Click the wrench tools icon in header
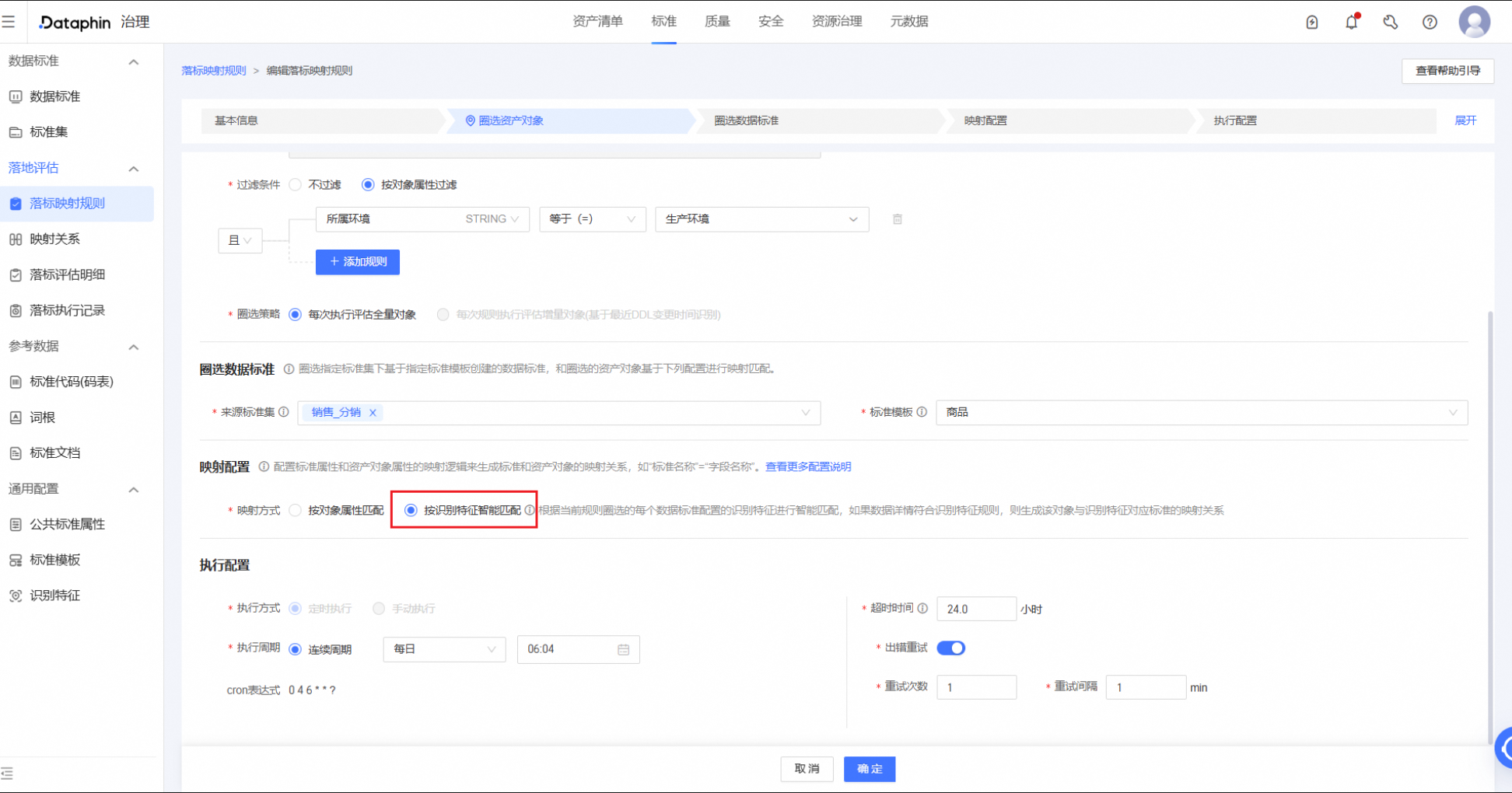Screen dimensions: 1512x793 pos(1391,23)
